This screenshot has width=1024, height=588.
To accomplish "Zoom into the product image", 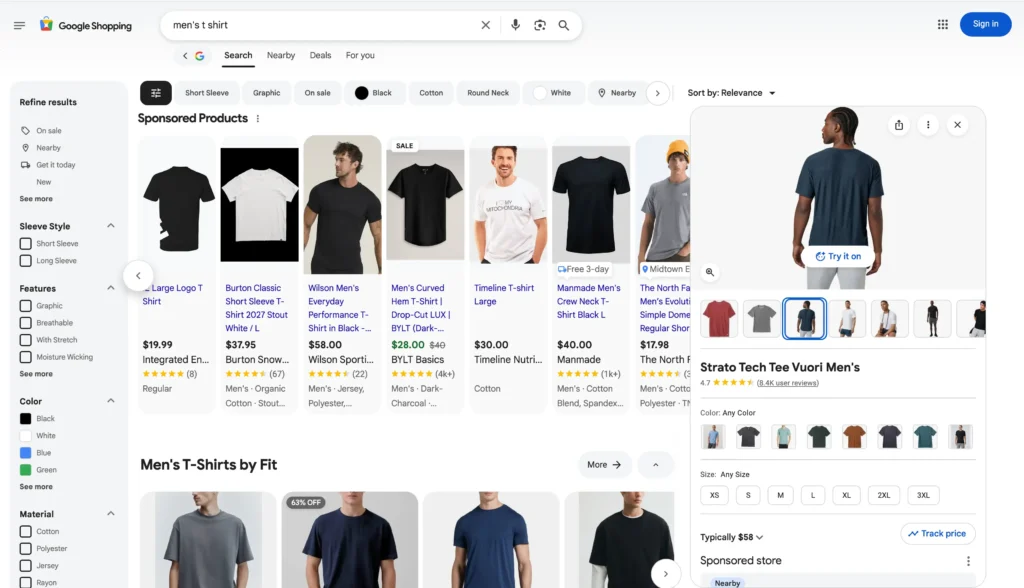I will coord(710,272).
